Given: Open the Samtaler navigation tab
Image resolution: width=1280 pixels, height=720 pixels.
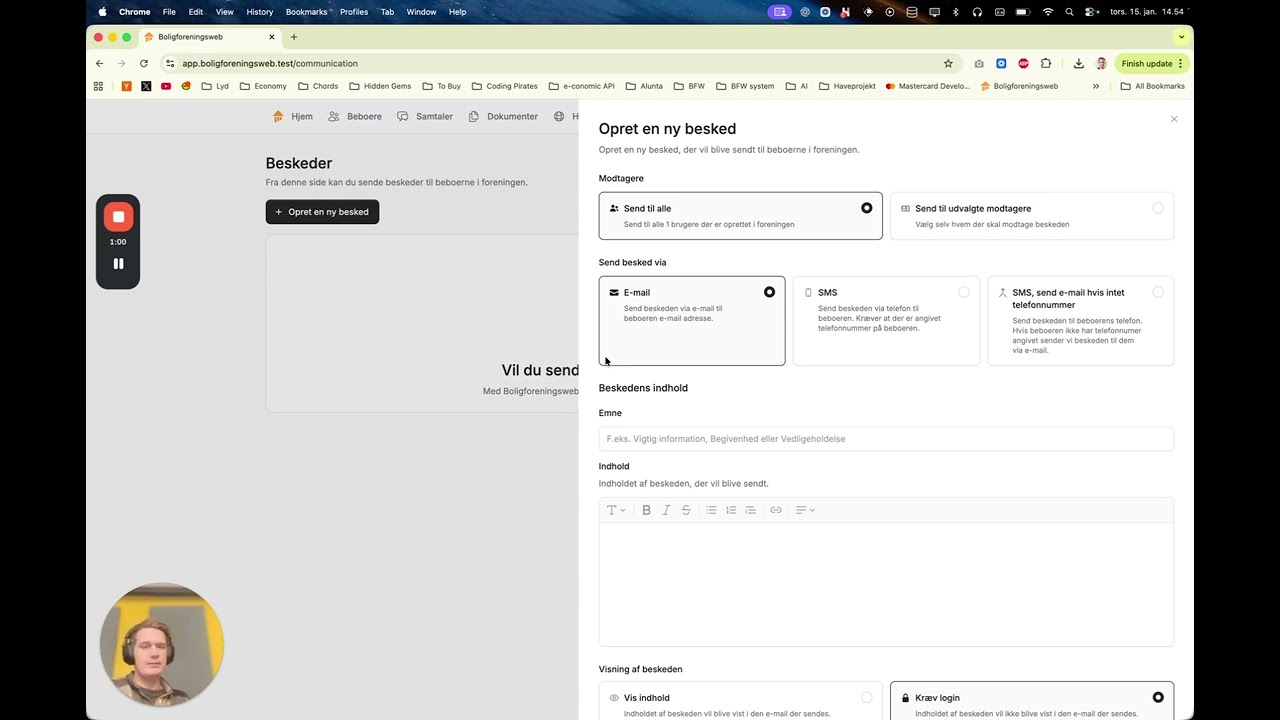Looking at the screenshot, I should [x=425, y=116].
